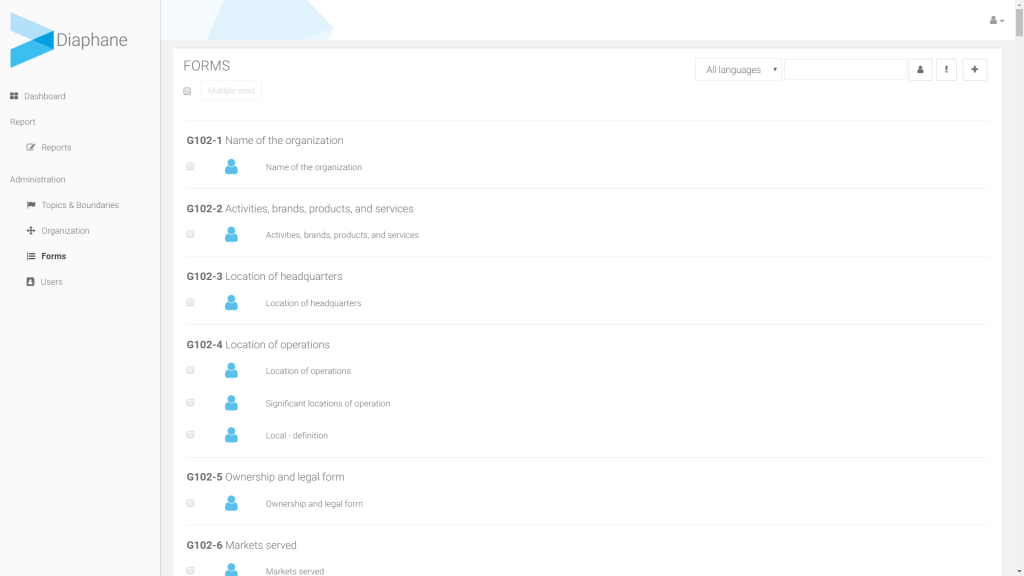Tick the checkbox next to Multiple send
Screen dimensions: 1024x576
tap(187, 90)
